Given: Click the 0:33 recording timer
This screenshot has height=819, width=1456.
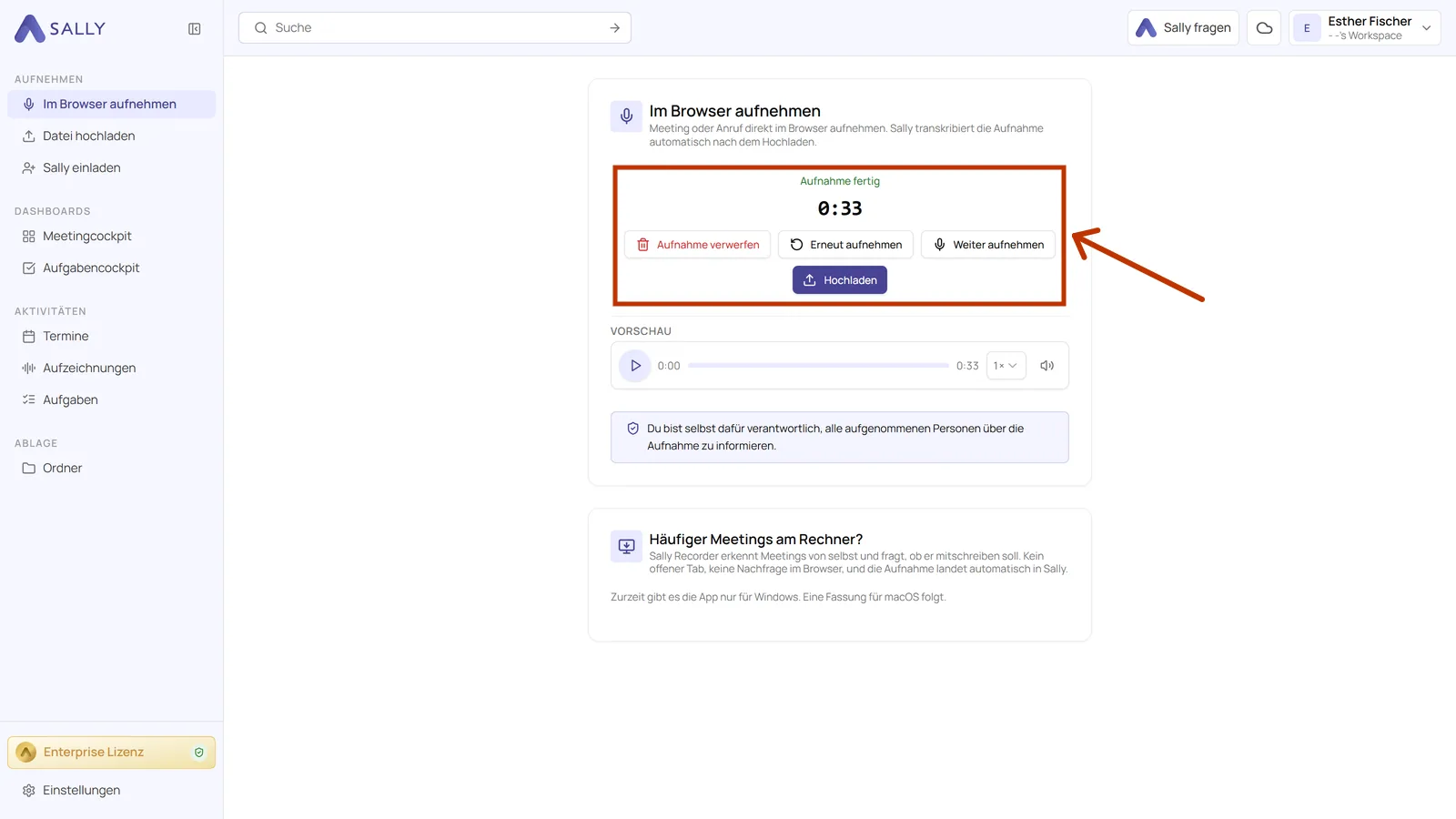Looking at the screenshot, I should point(840,208).
